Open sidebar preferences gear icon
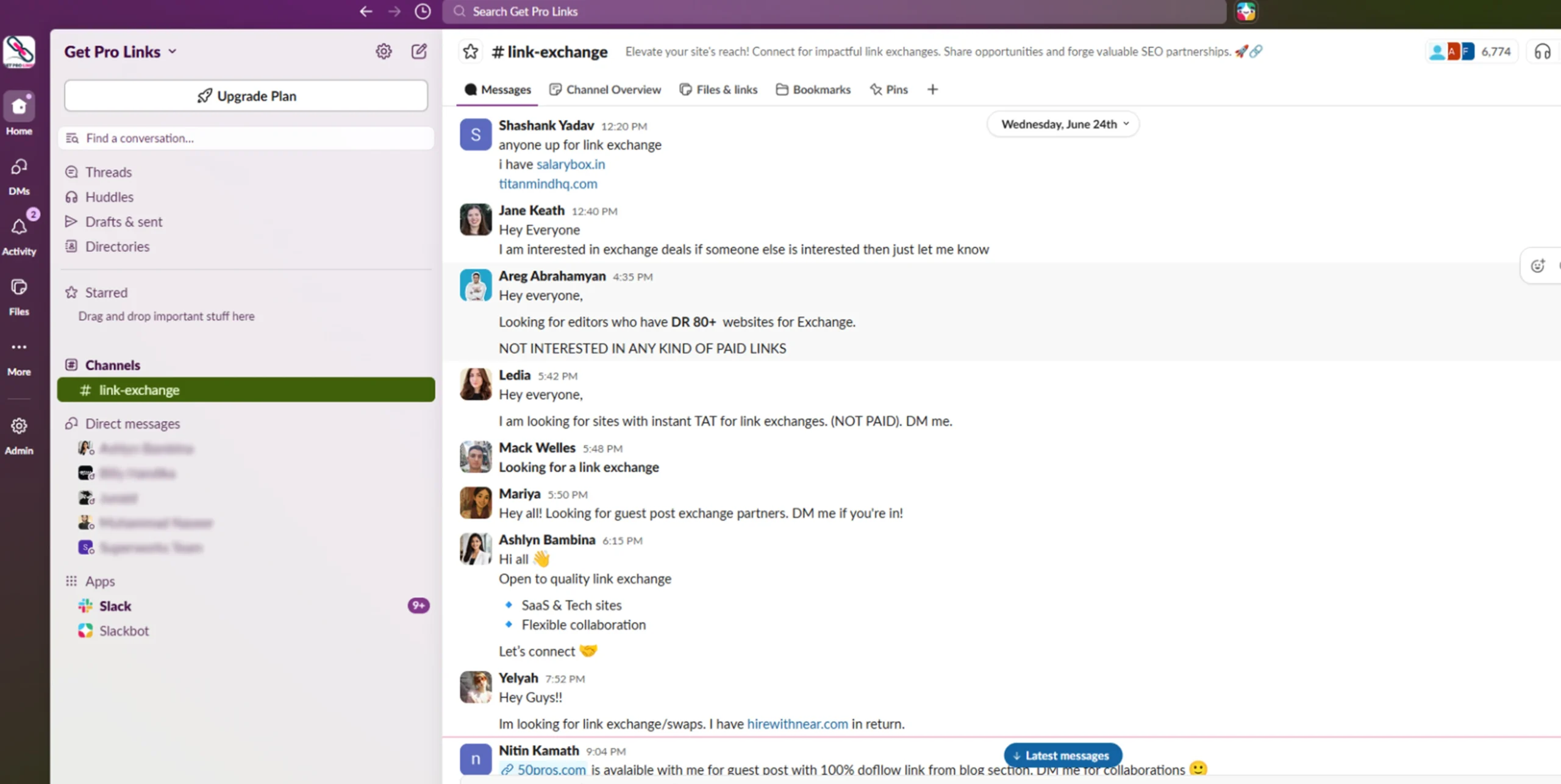This screenshot has width=1561, height=784. 384,52
